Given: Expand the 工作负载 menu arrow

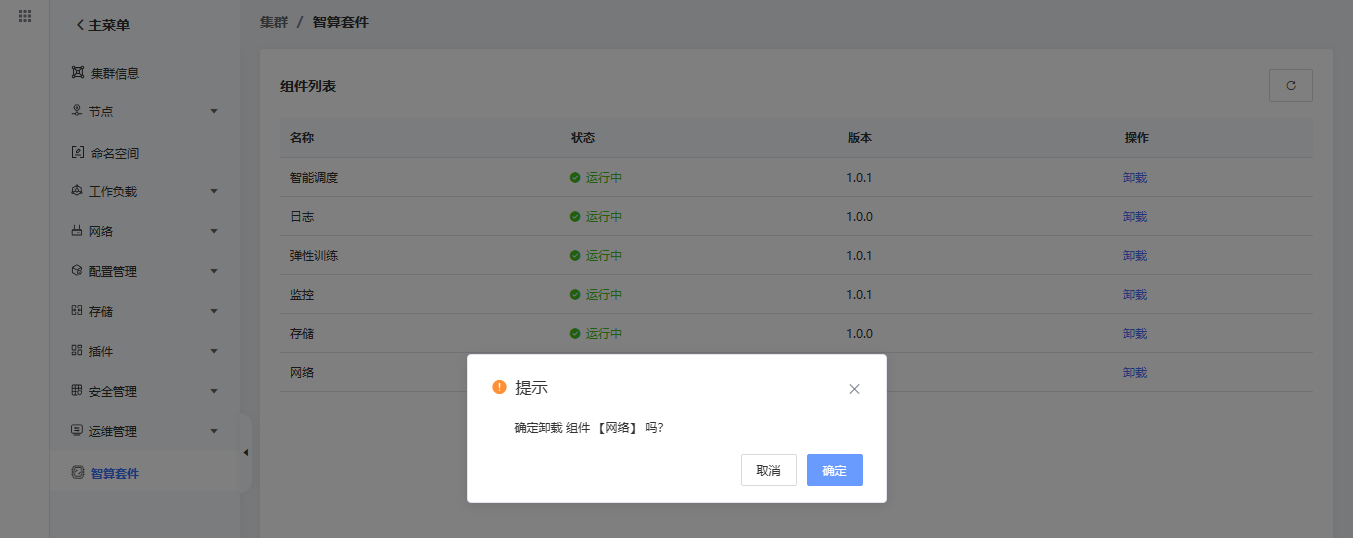Looking at the screenshot, I should (214, 191).
